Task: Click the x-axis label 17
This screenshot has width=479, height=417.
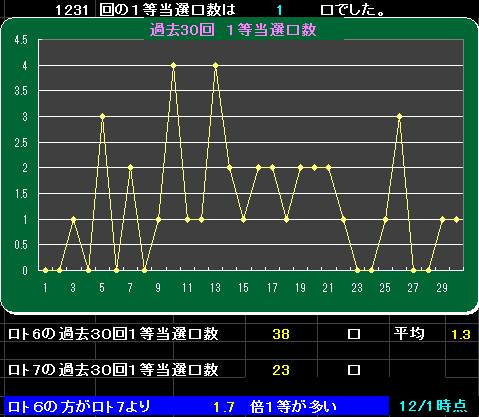Action: 272,287
